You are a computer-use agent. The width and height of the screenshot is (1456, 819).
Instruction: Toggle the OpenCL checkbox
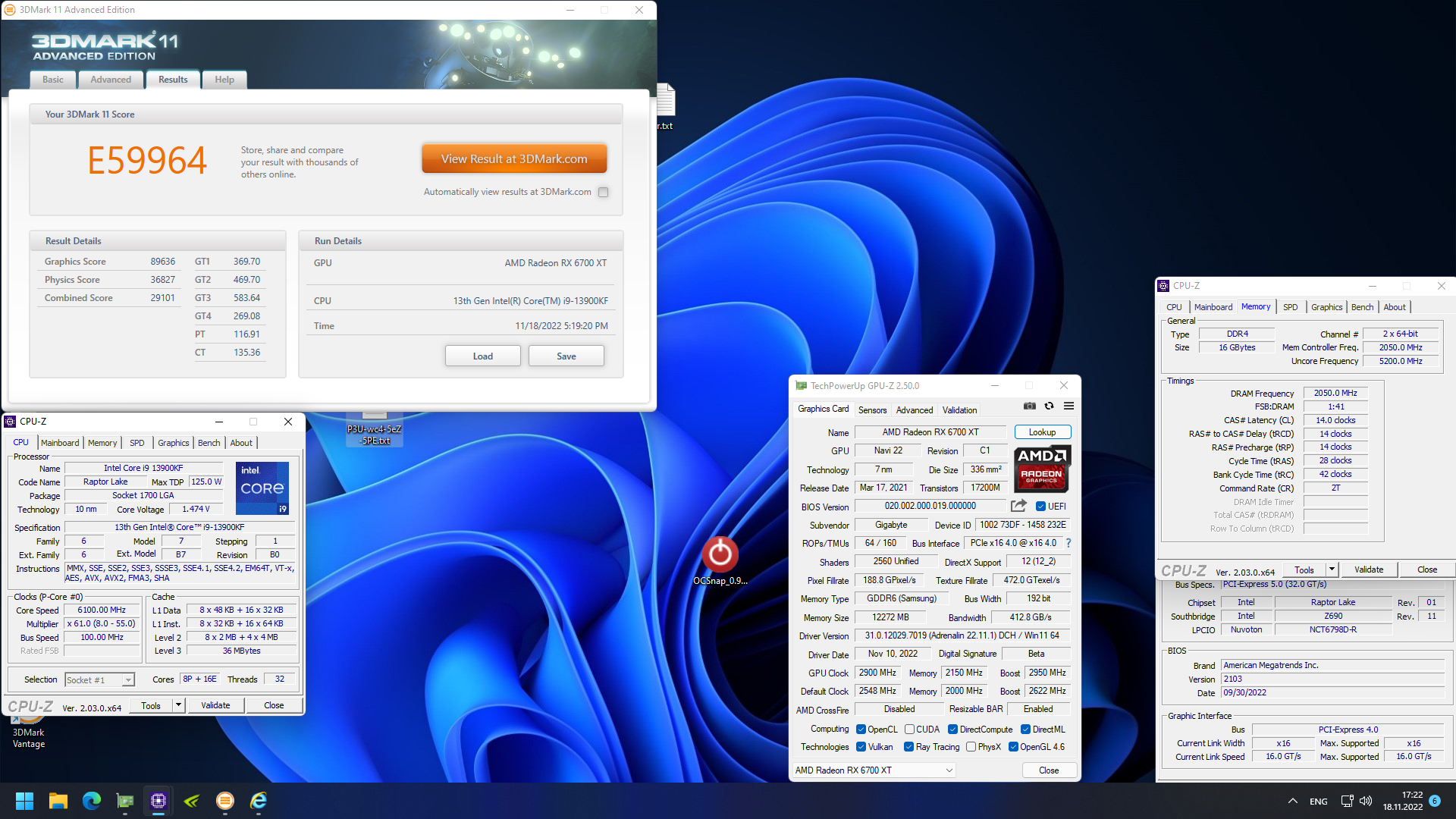(861, 730)
